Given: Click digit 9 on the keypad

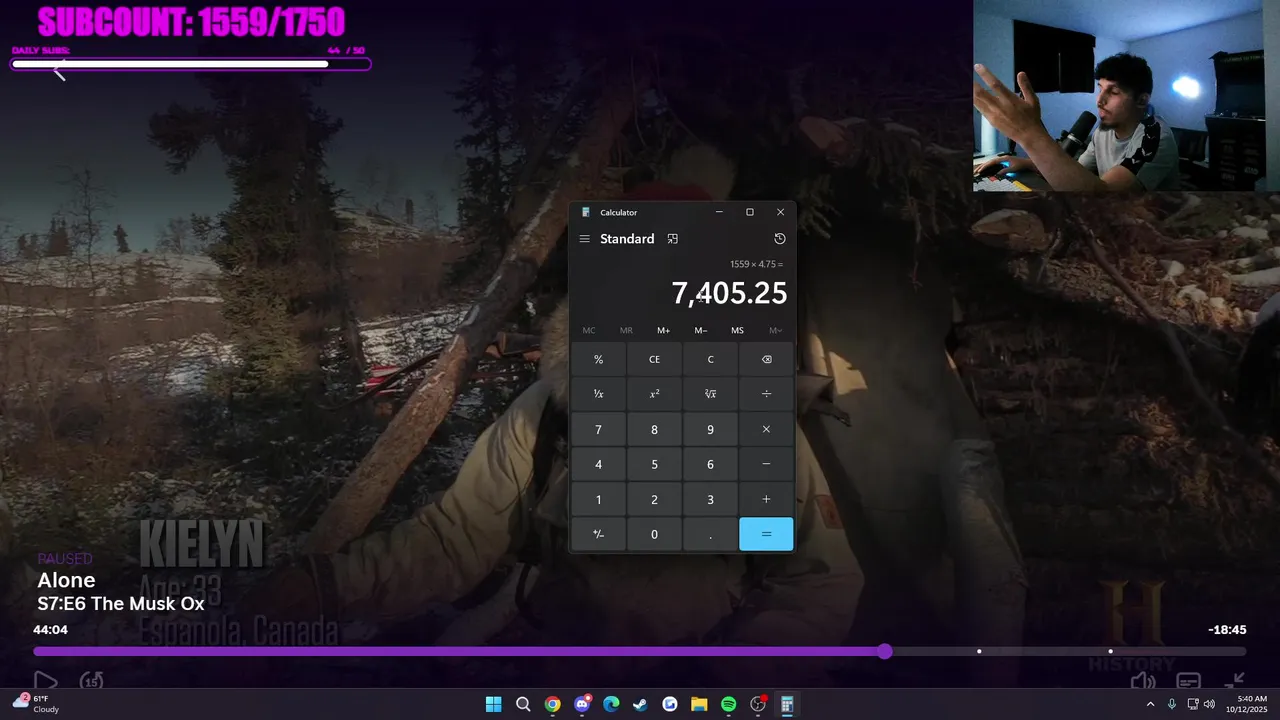Looking at the screenshot, I should [x=710, y=429].
